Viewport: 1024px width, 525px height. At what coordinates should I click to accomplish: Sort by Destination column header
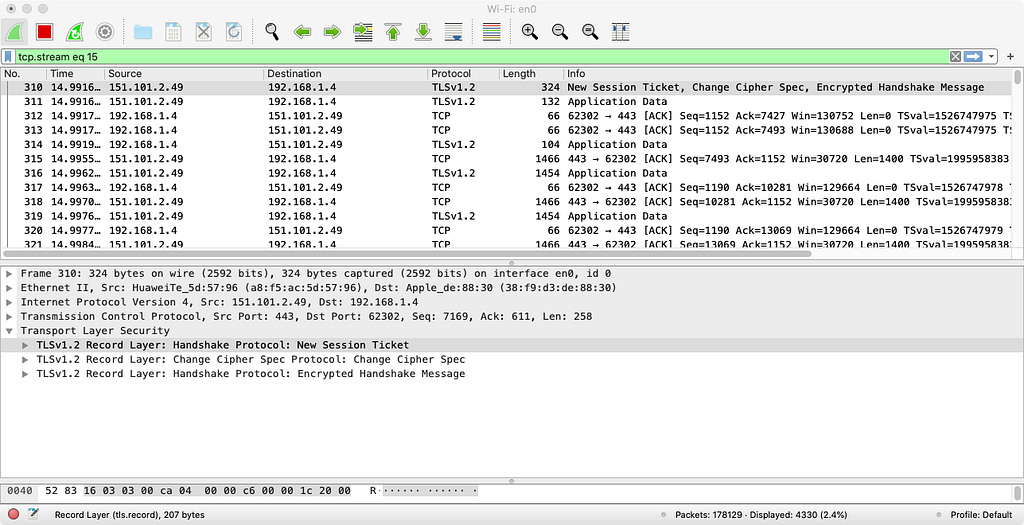tap(345, 74)
